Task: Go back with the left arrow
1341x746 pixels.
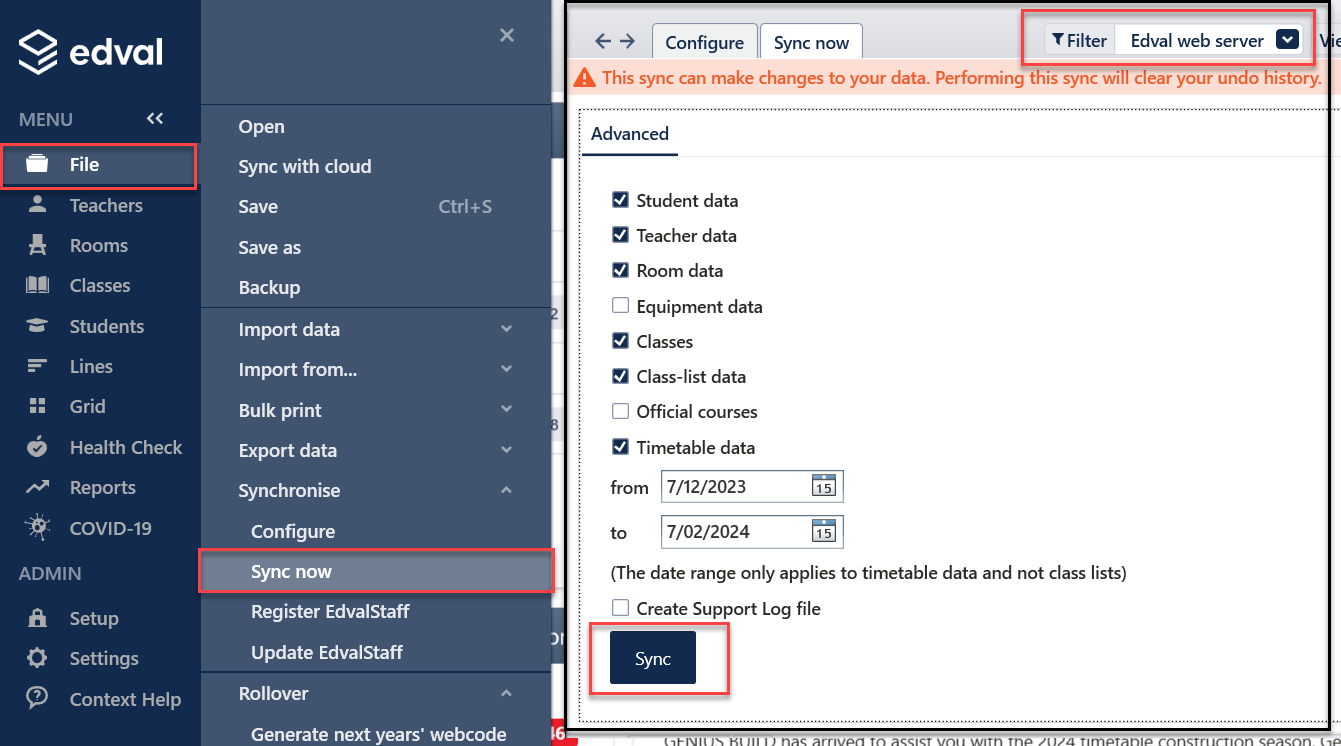Action: pos(602,41)
